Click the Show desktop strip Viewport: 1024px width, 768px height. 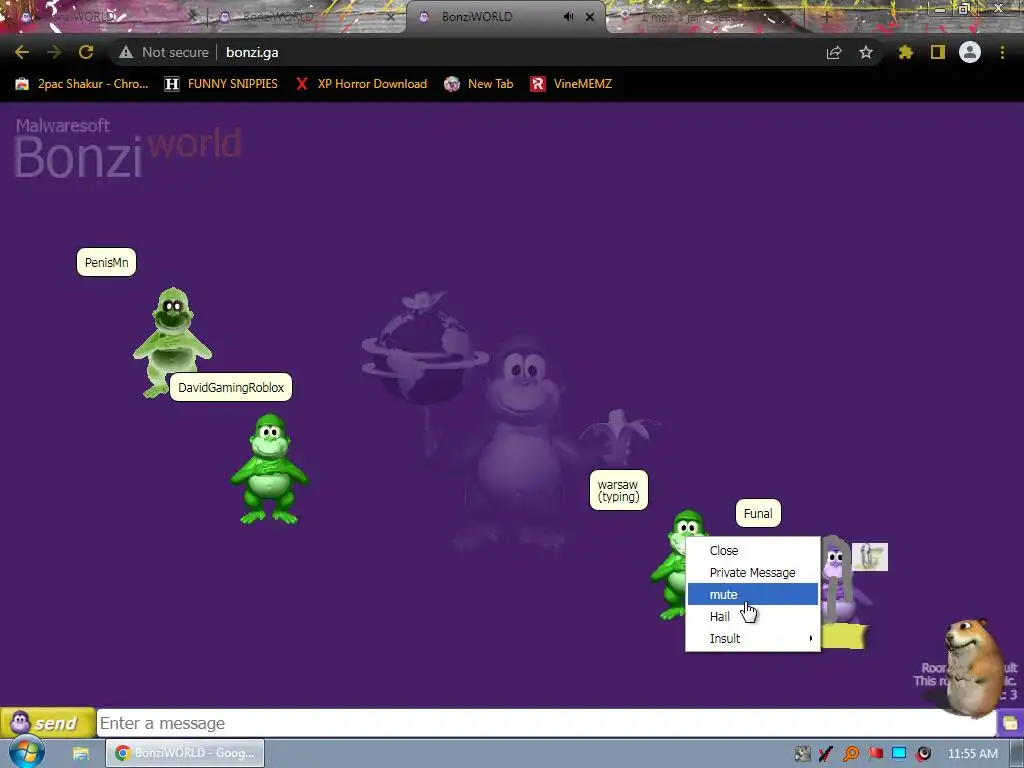[x=1017, y=754]
